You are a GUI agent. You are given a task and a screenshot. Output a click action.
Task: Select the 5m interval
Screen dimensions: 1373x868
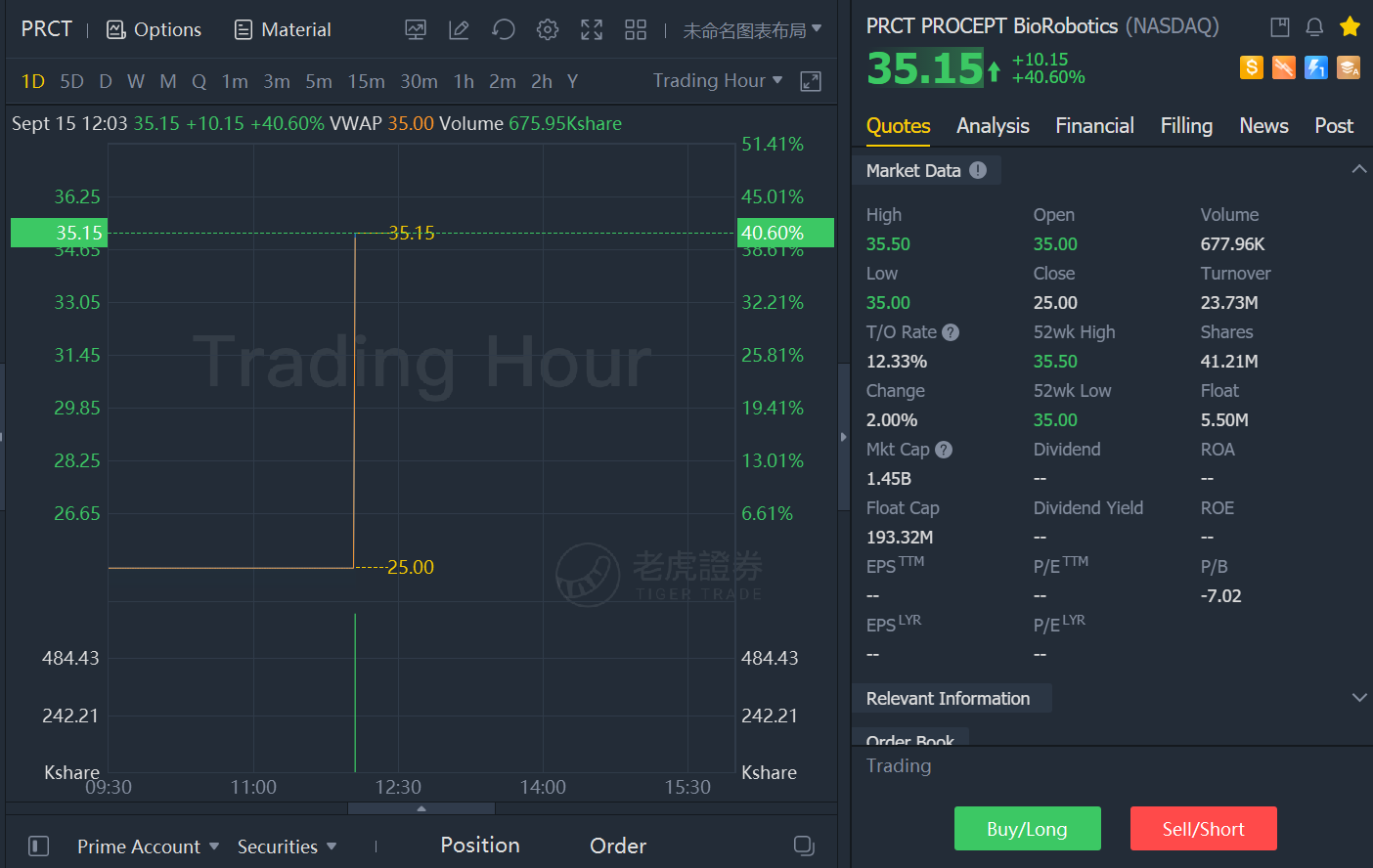319,81
